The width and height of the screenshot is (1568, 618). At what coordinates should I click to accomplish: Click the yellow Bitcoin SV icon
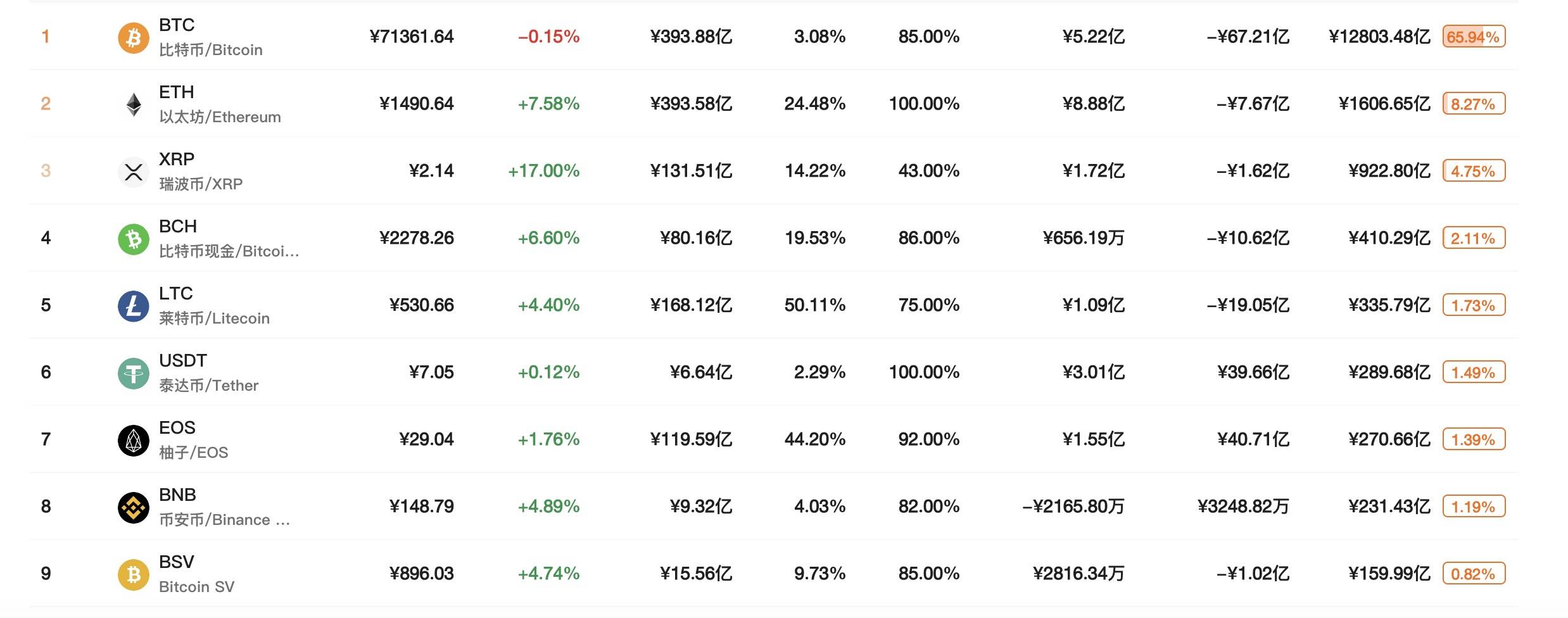coord(134,575)
